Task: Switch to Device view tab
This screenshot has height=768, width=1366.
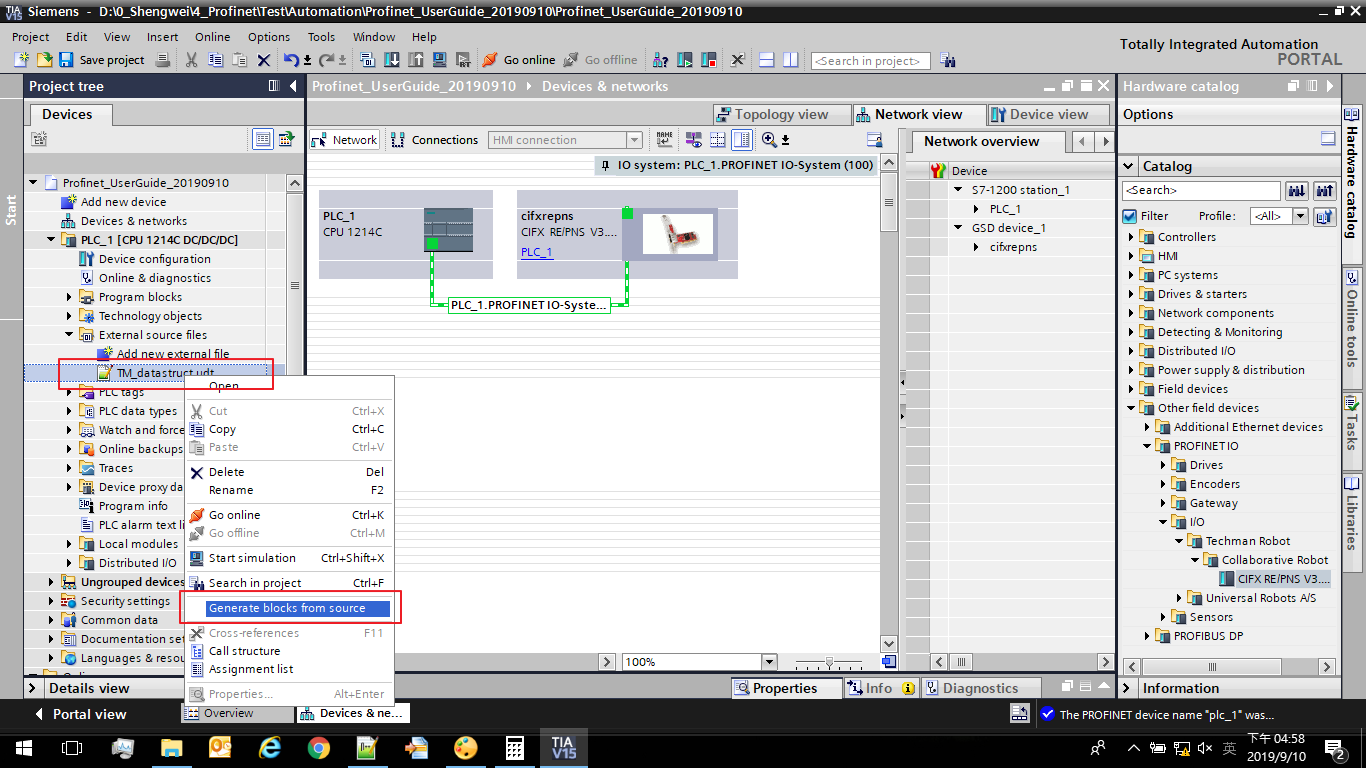Action: 1048,114
